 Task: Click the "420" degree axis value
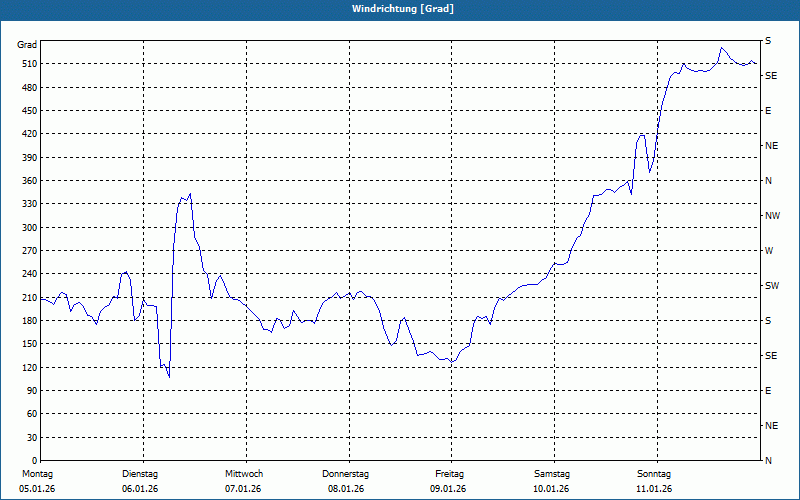click(x=29, y=134)
